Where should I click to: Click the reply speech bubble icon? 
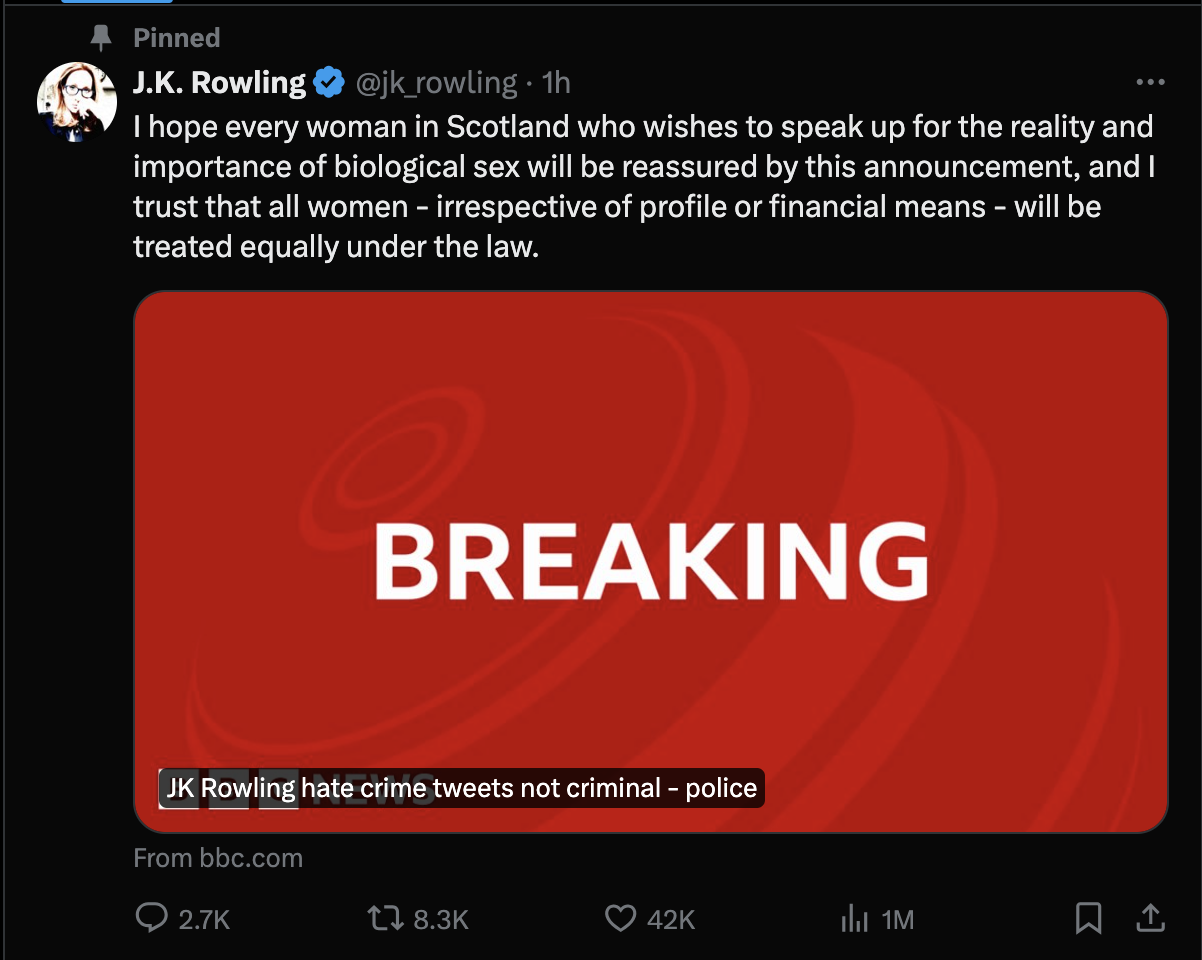(151, 918)
